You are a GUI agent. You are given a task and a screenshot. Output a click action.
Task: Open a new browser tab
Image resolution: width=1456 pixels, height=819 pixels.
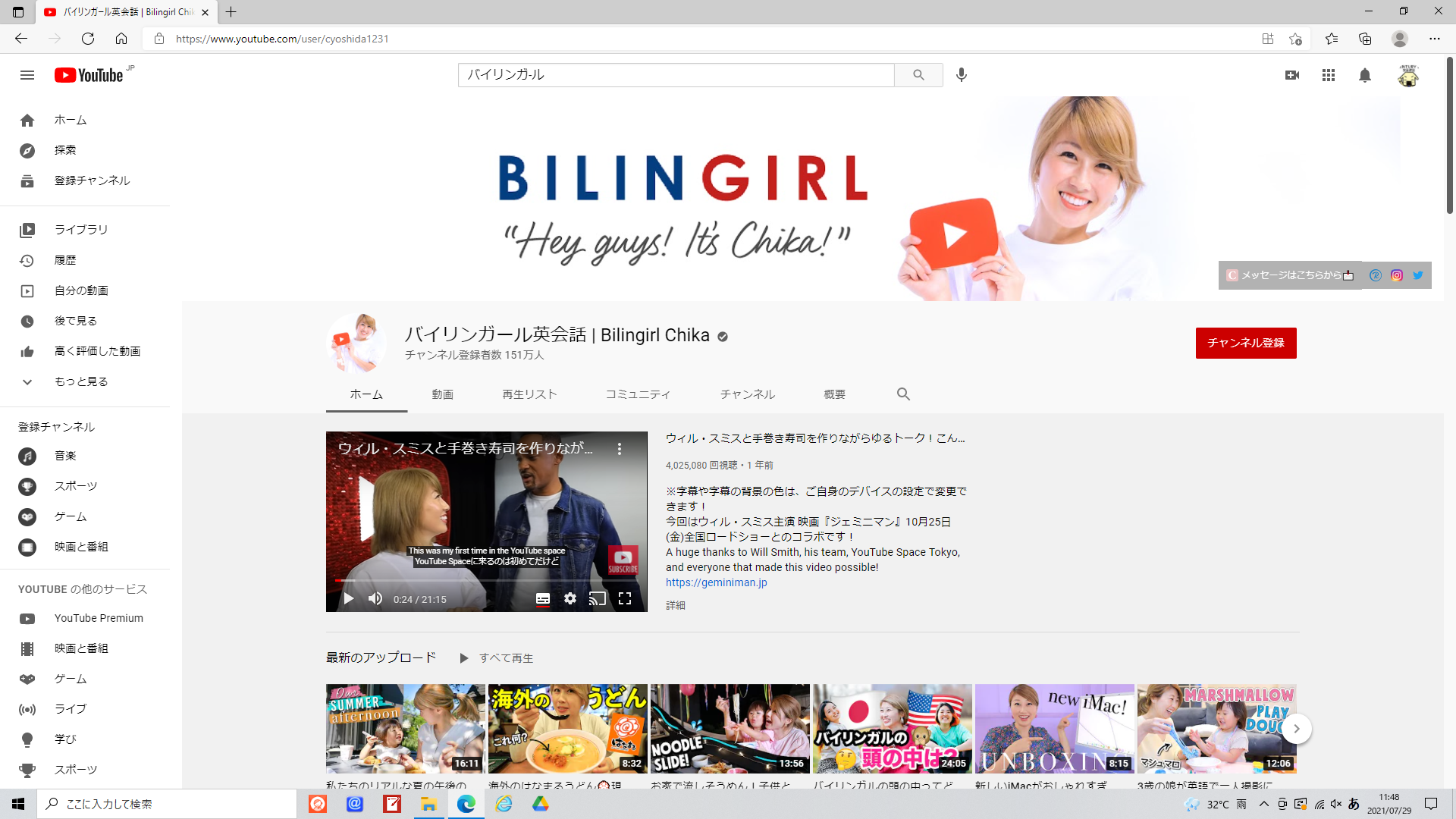231,11
